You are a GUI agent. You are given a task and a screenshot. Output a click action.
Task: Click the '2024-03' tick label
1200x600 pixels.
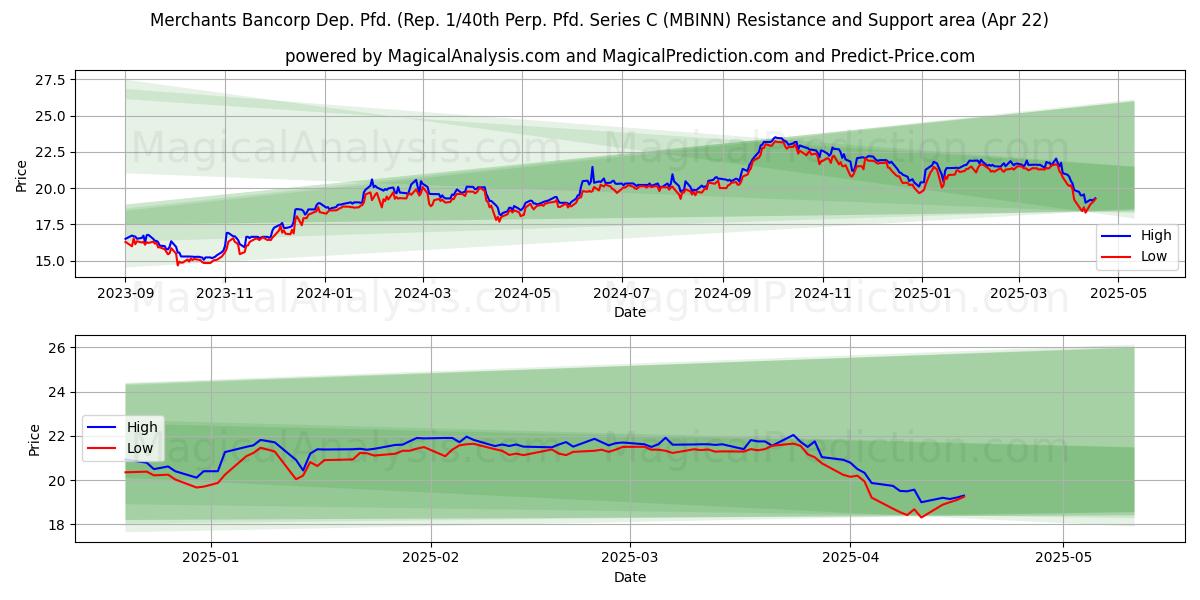click(x=423, y=294)
